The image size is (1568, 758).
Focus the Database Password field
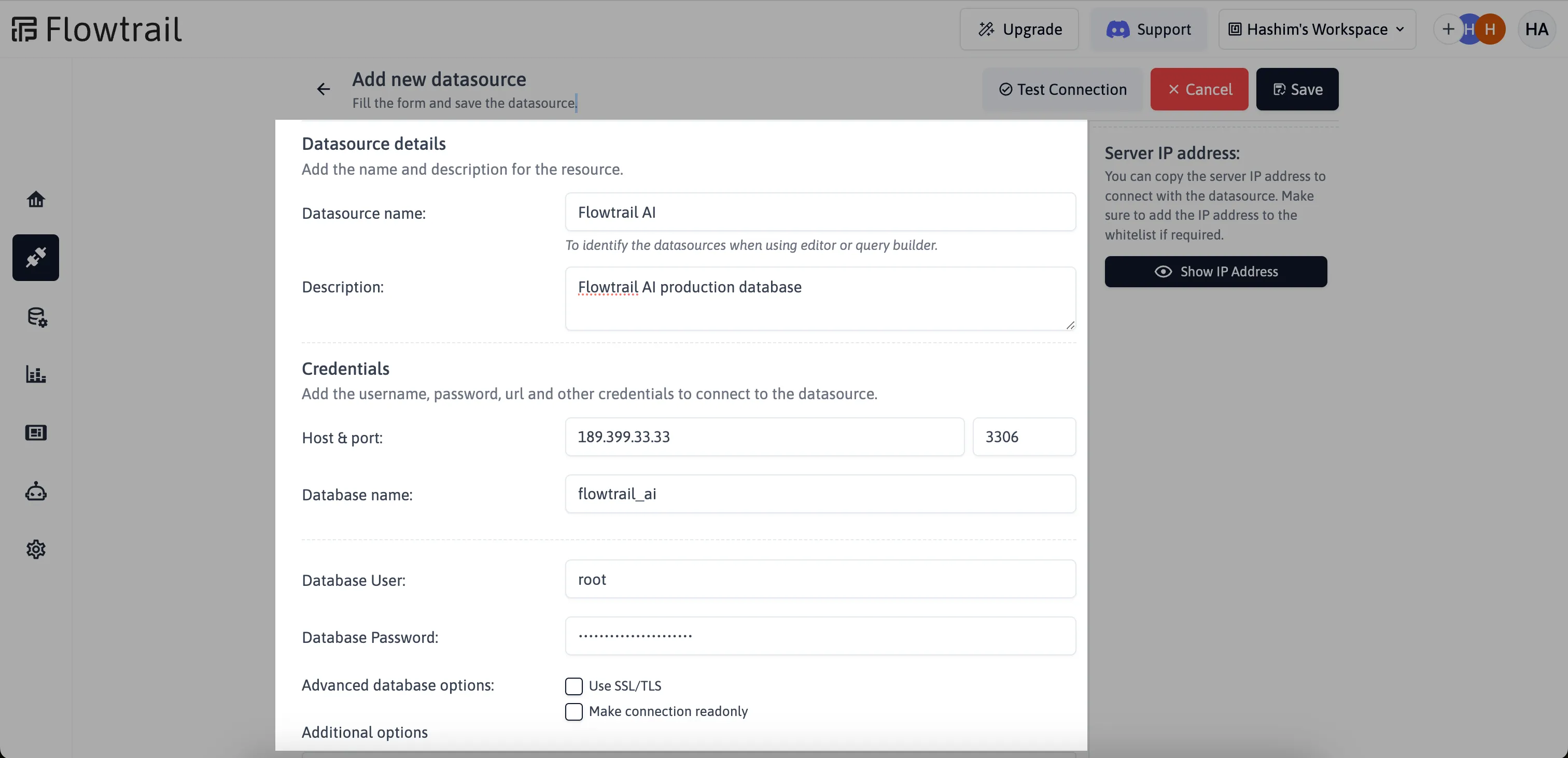[x=820, y=636]
